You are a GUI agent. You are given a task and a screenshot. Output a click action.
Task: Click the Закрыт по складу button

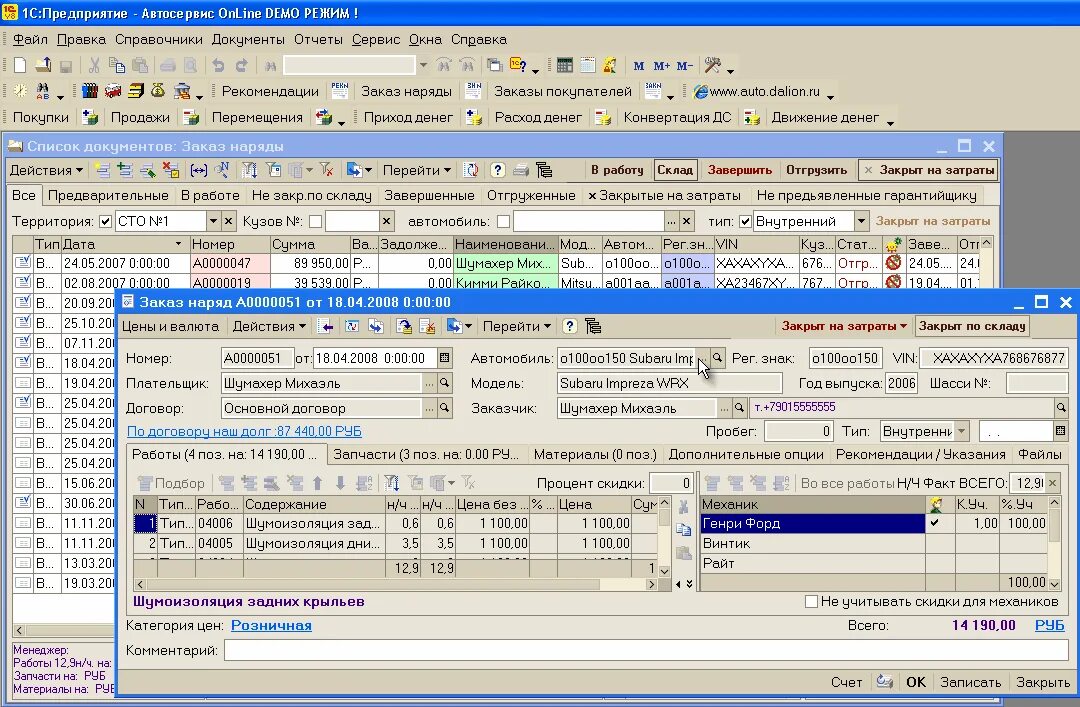[x=972, y=326]
